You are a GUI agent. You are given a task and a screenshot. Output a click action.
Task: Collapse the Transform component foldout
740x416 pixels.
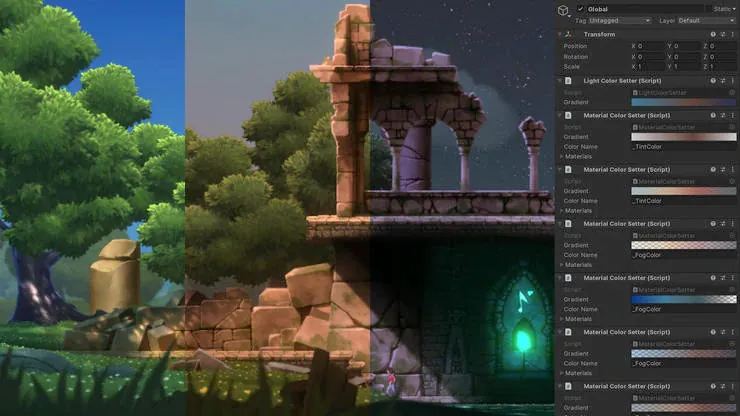point(560,34)
